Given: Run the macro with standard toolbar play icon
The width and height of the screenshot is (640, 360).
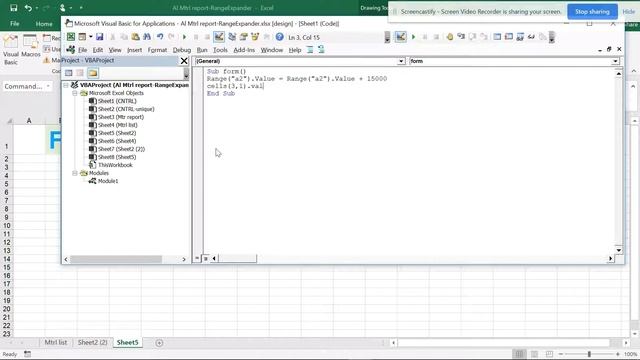Looking at the screenshot, I should [x=184, y=37].
